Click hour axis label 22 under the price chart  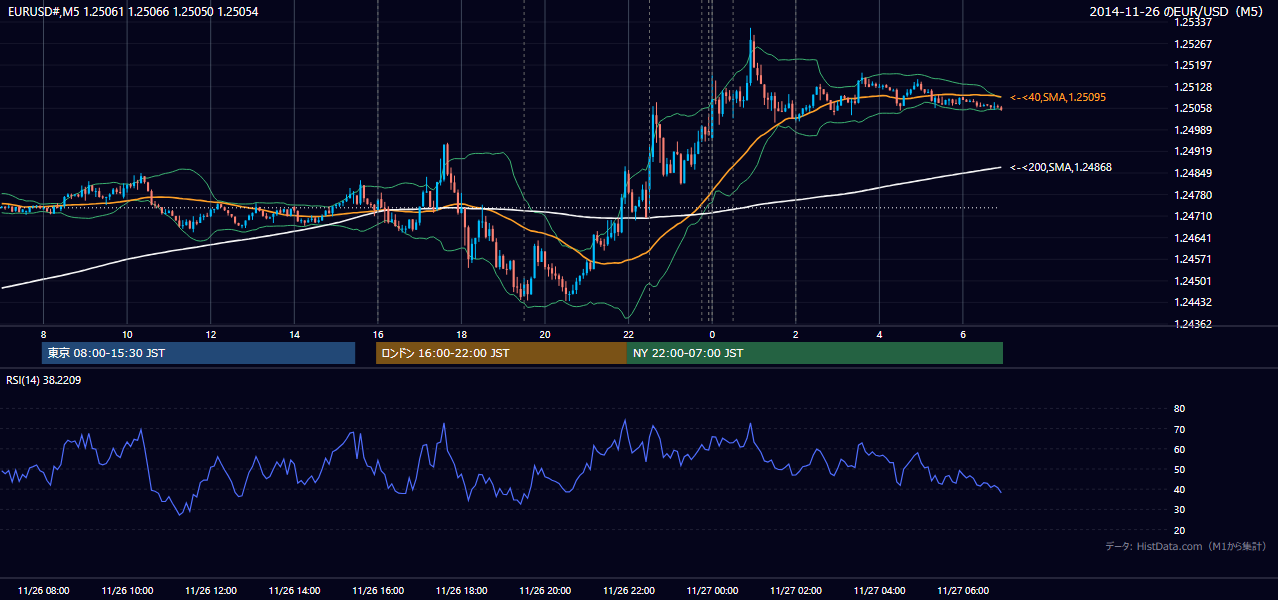(628, 334)
